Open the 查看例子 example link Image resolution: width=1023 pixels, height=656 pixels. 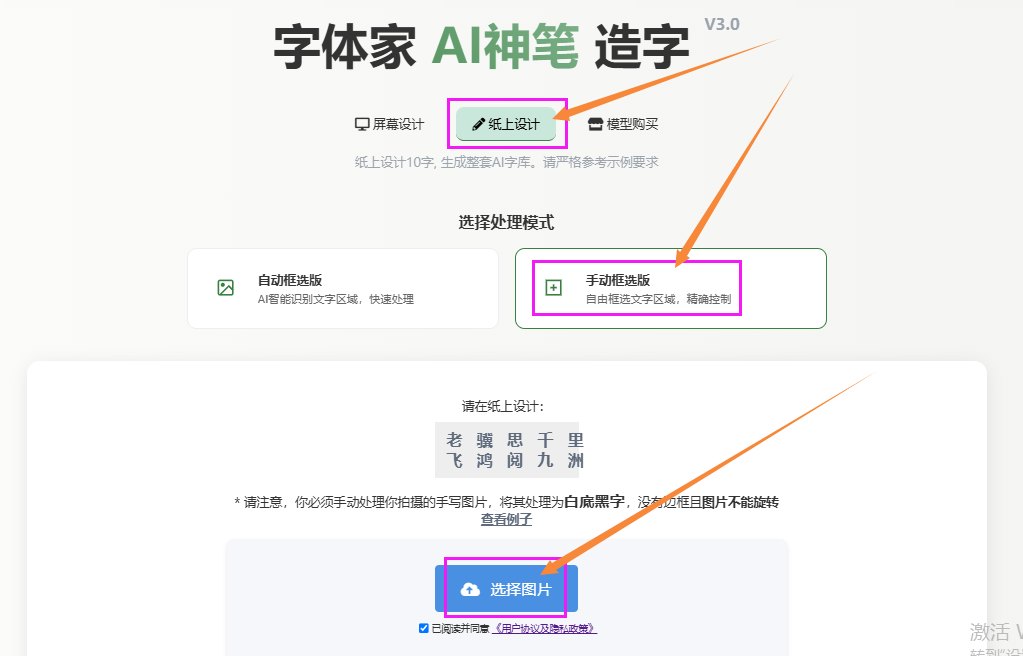pyautogui.click(x=506, y=520)
